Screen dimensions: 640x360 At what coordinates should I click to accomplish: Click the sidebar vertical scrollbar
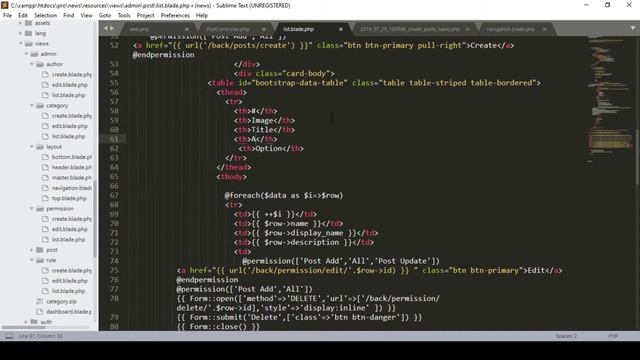click(x=95, y=220)
